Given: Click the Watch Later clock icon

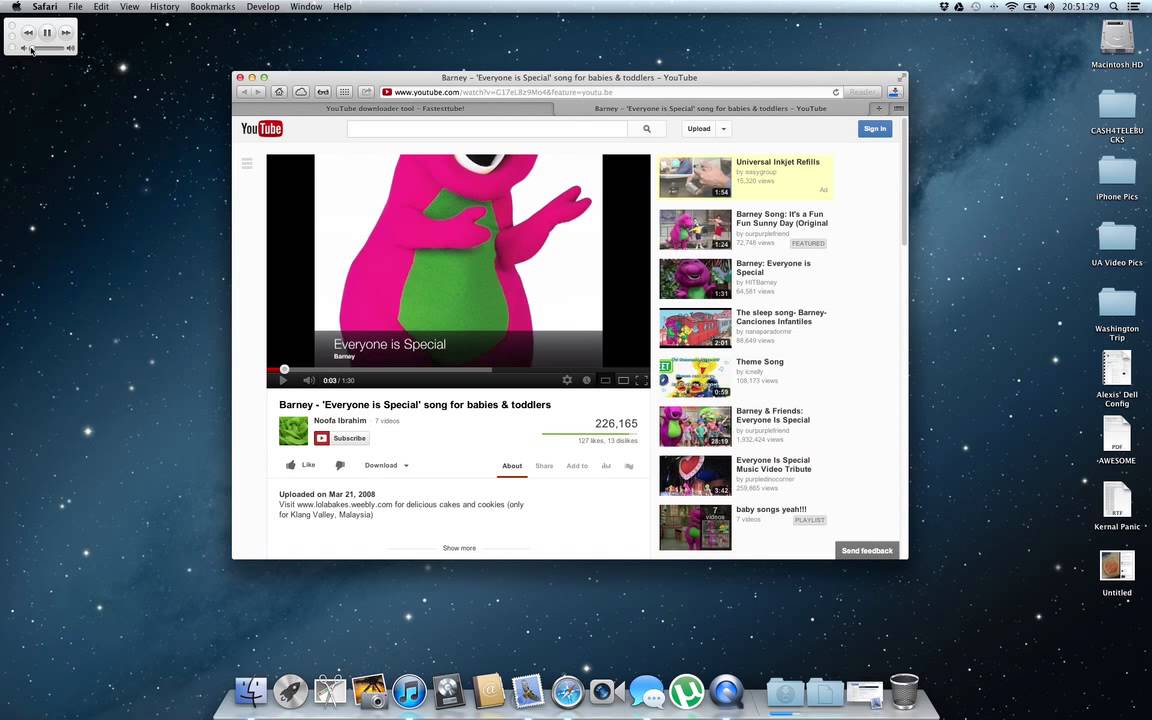Looking at the screenshot, I should point(586,380).
